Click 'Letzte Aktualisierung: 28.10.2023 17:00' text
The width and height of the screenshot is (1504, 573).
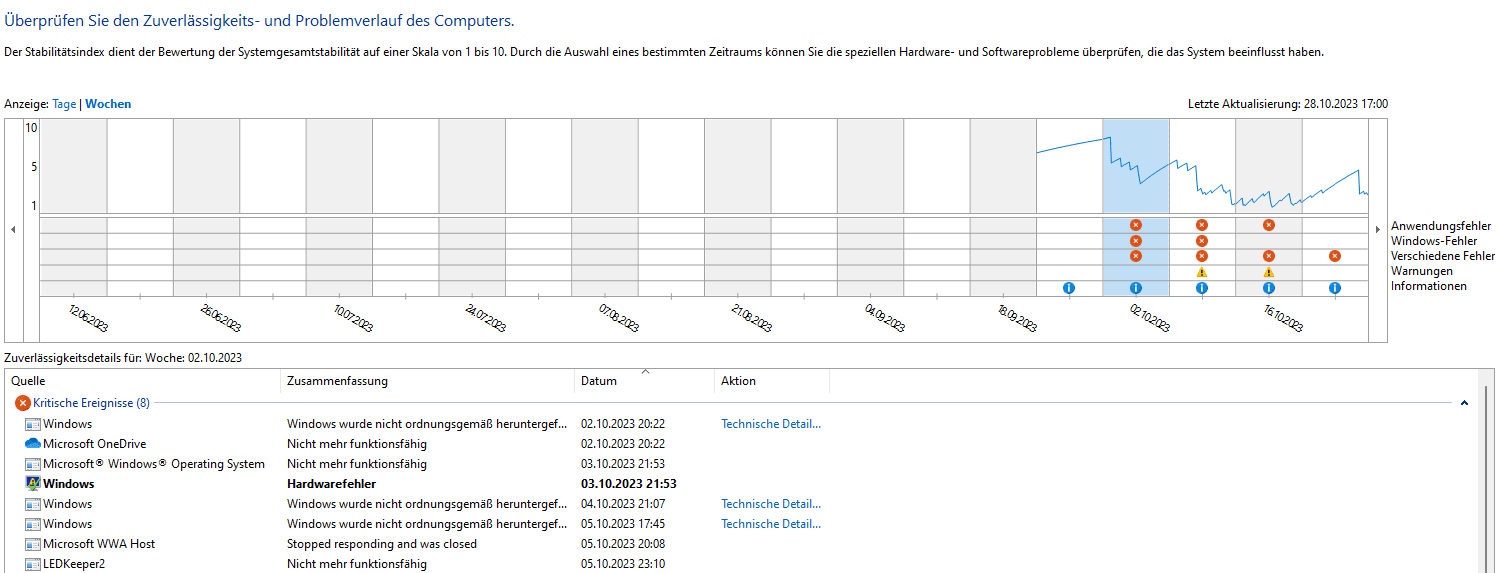[1288, 104]
